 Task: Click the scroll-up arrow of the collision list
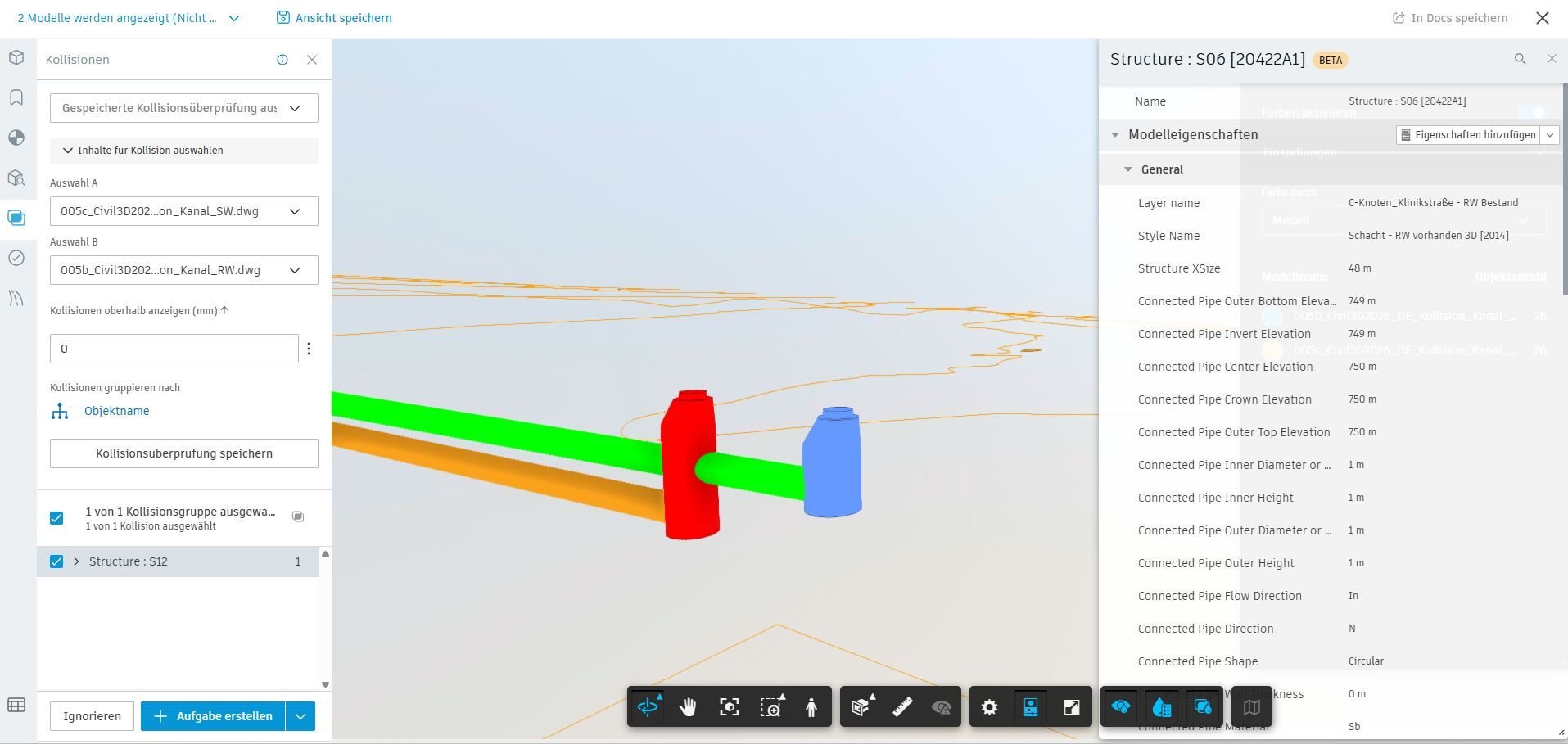coord(325,554)
